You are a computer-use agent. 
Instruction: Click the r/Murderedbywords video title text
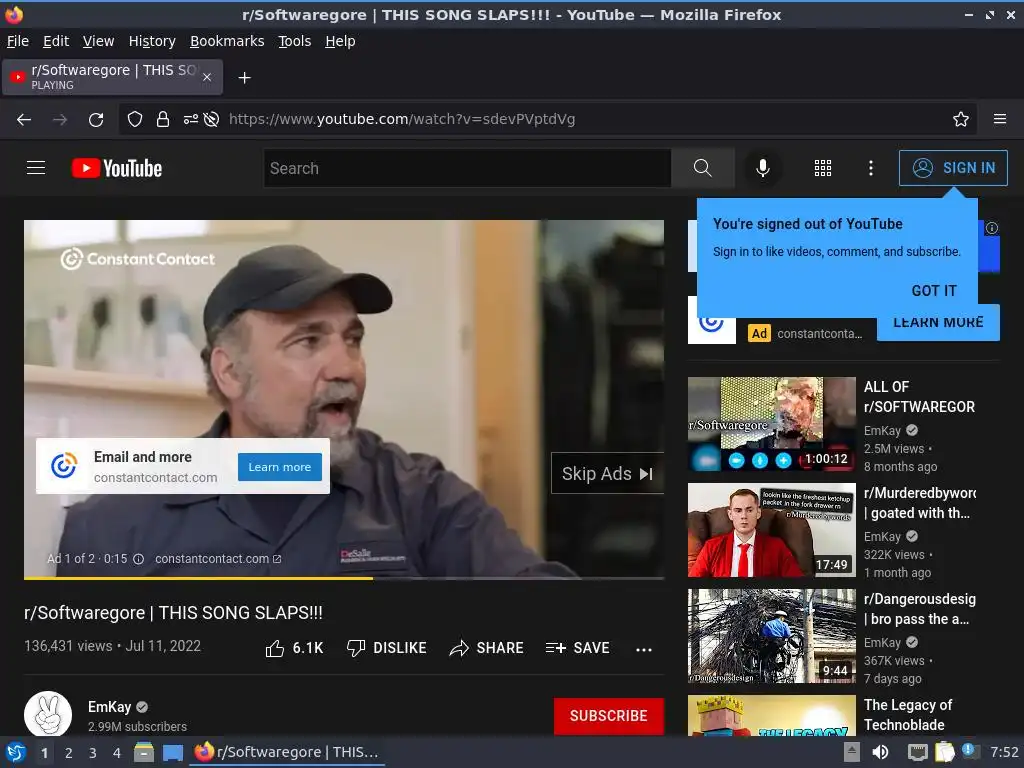919,503
